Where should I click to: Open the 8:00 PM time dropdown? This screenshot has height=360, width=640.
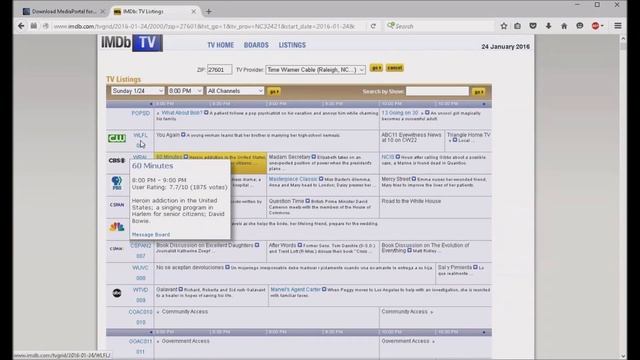point(185,91)
